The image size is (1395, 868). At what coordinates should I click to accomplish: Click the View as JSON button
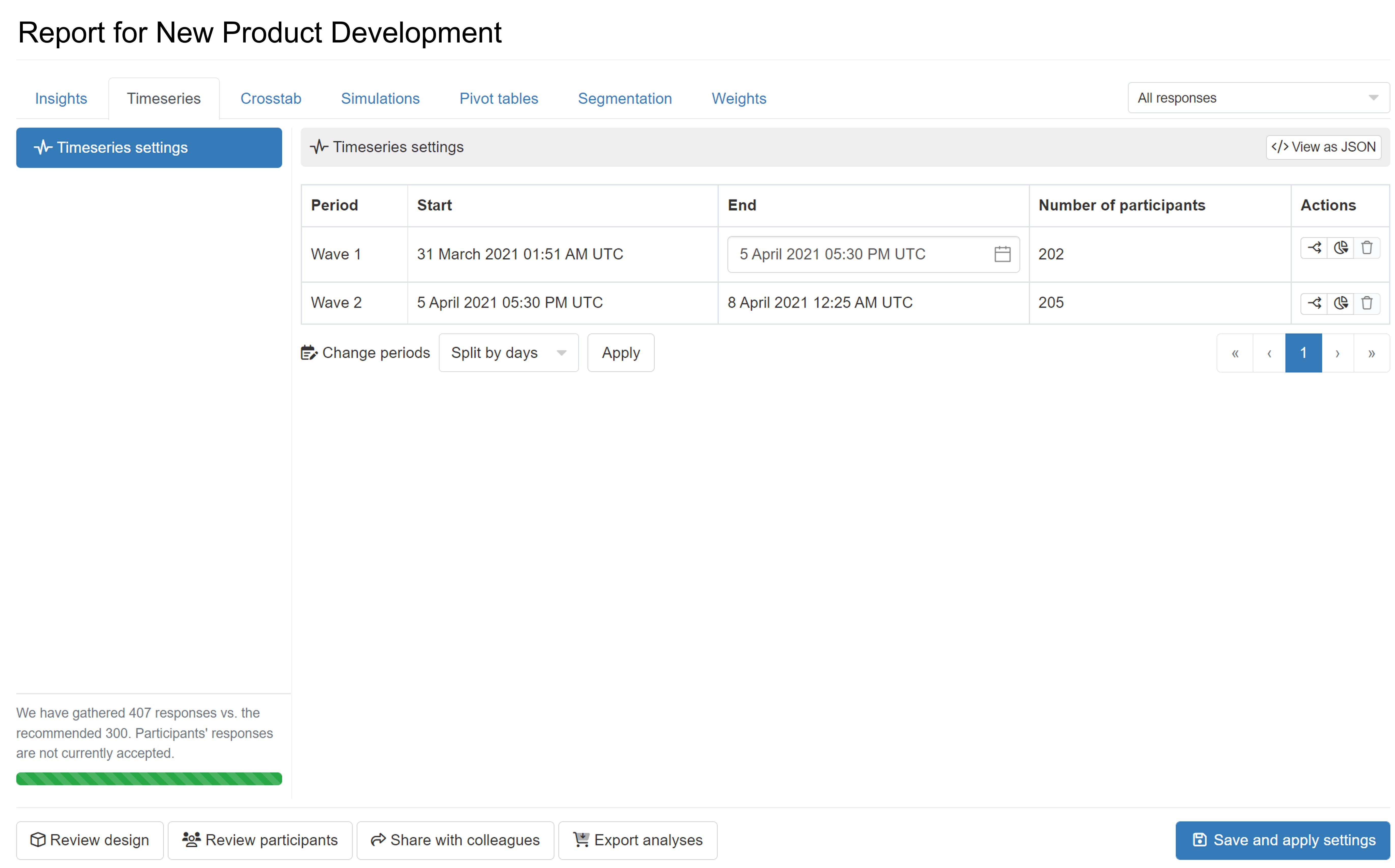tap(1323, 147)
